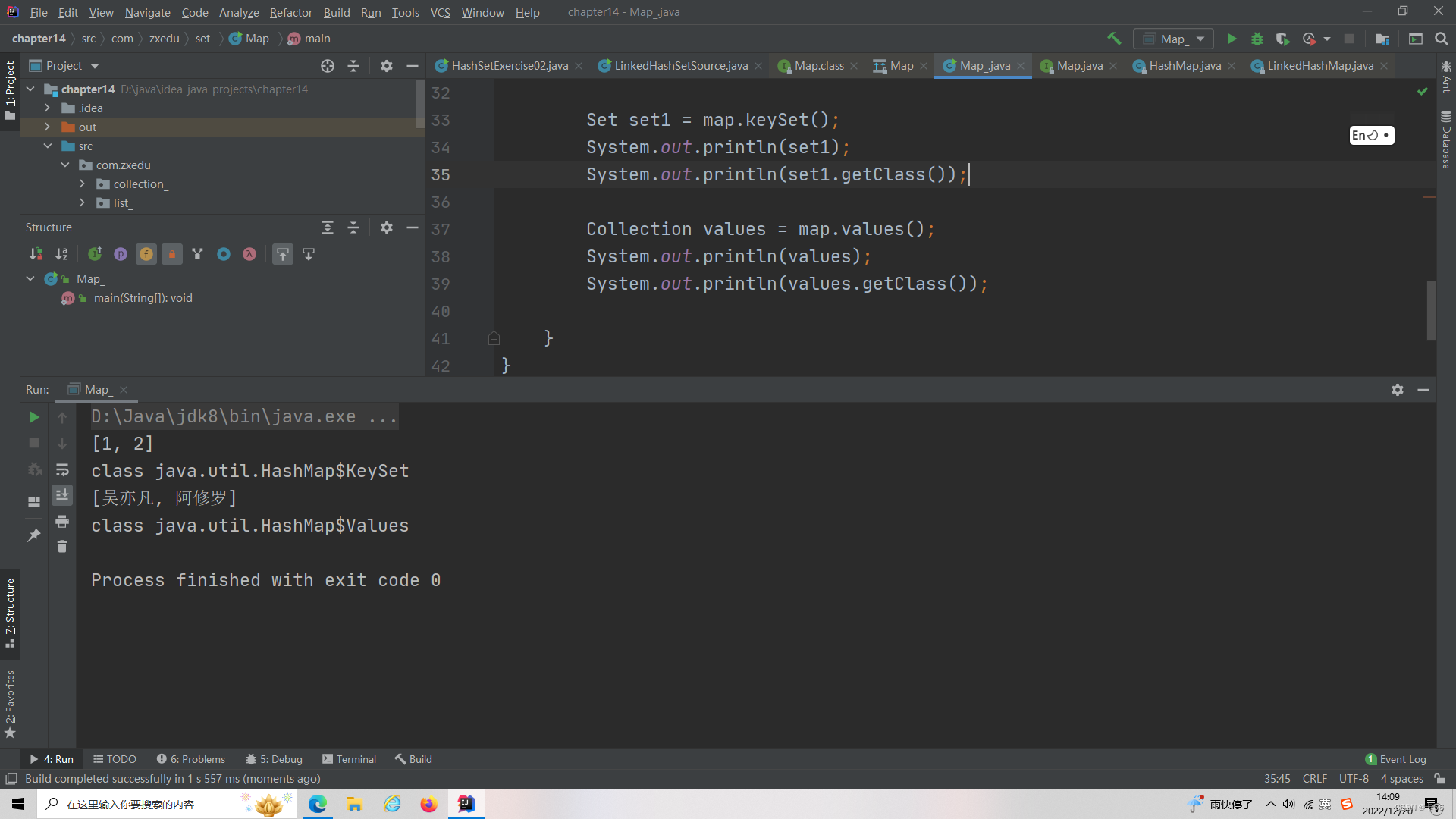The image size is (1456, 819).
Task: Rerun Map_ in Run panel
Action: click(x=34, y=417)
